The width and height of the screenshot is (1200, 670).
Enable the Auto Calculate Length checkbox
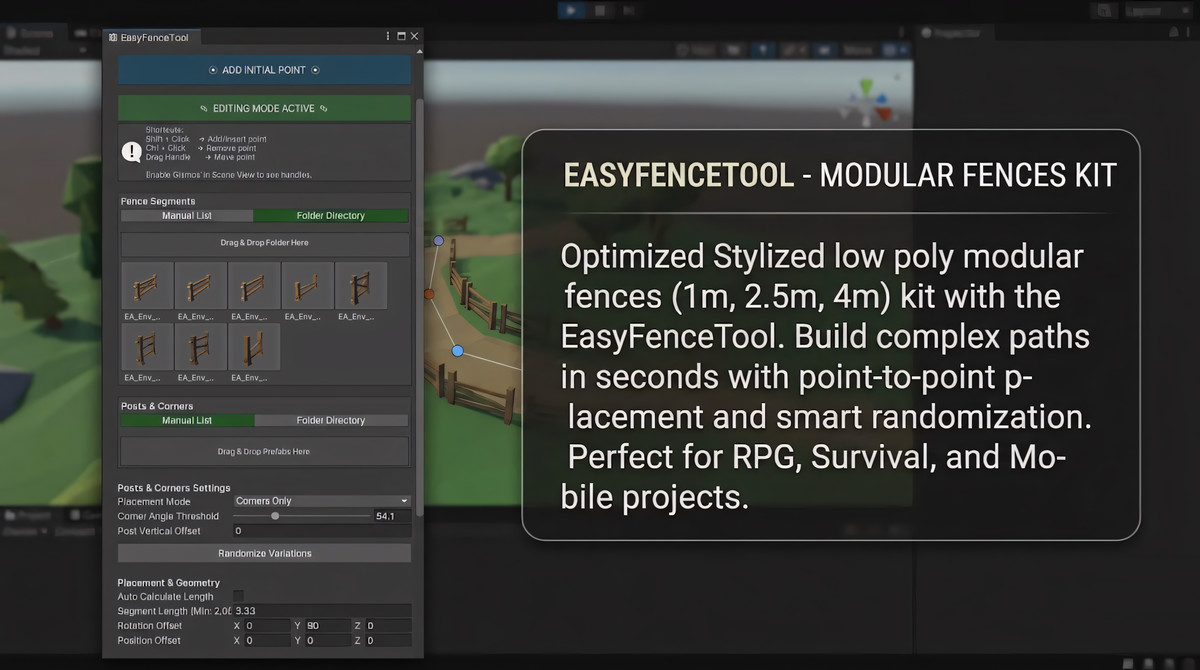click(x=238, y=596)
